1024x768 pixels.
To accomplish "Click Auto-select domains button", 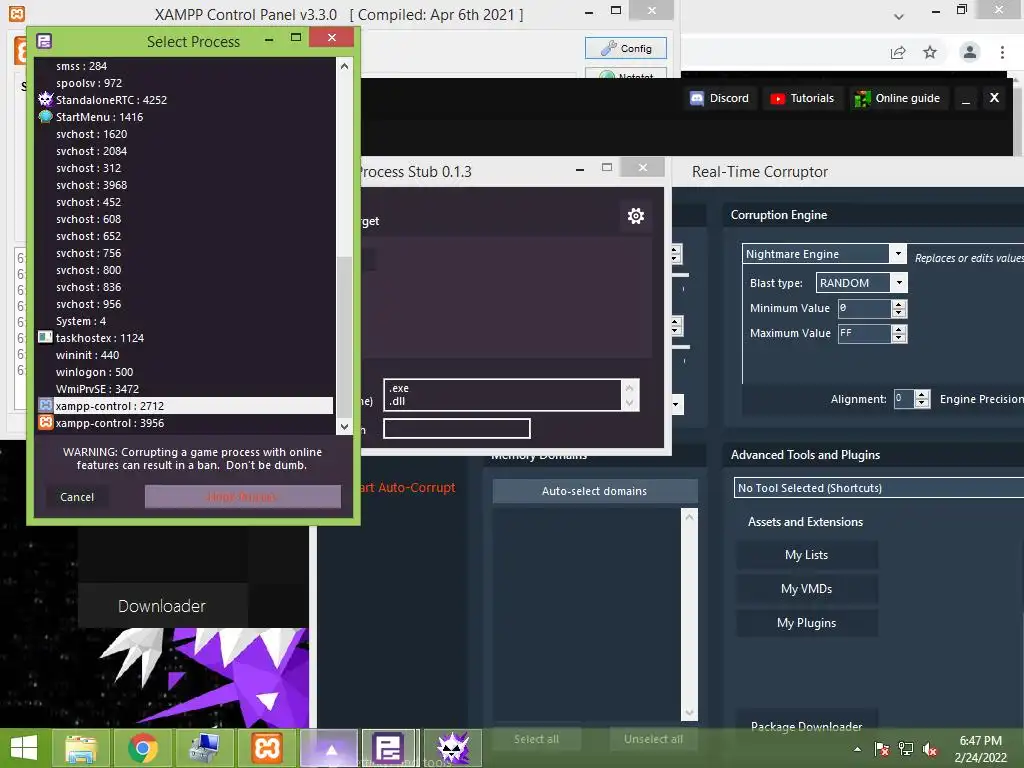I will 594,491.
